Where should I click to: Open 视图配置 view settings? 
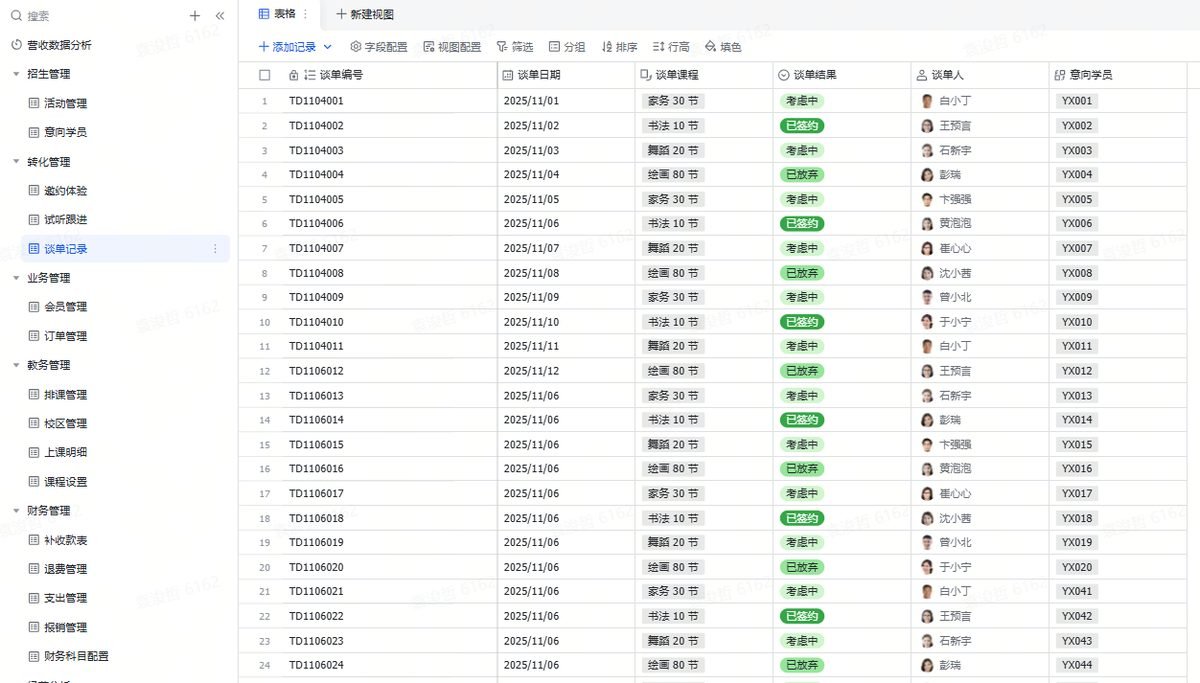point(452,47)
